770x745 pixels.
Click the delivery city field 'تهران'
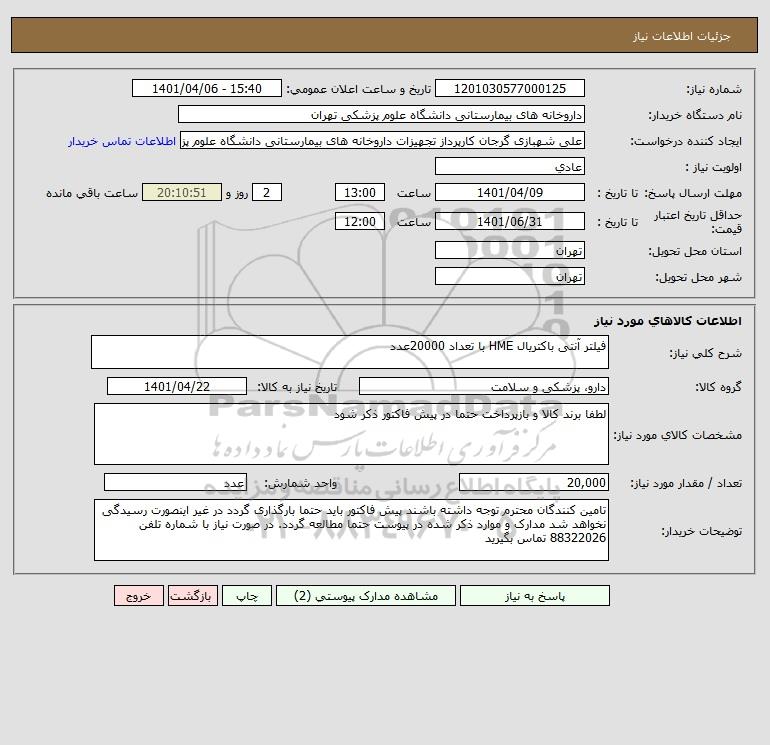coord(510,276)
